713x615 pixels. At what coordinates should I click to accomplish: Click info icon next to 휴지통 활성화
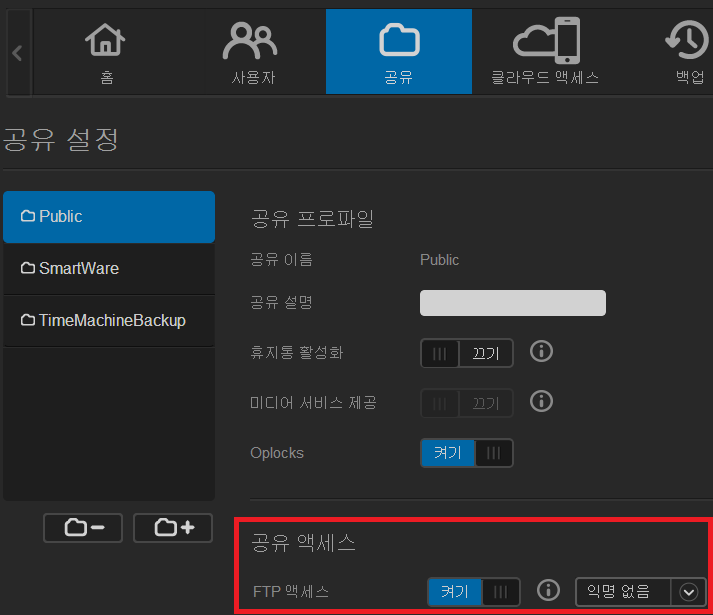click(541, 352)
